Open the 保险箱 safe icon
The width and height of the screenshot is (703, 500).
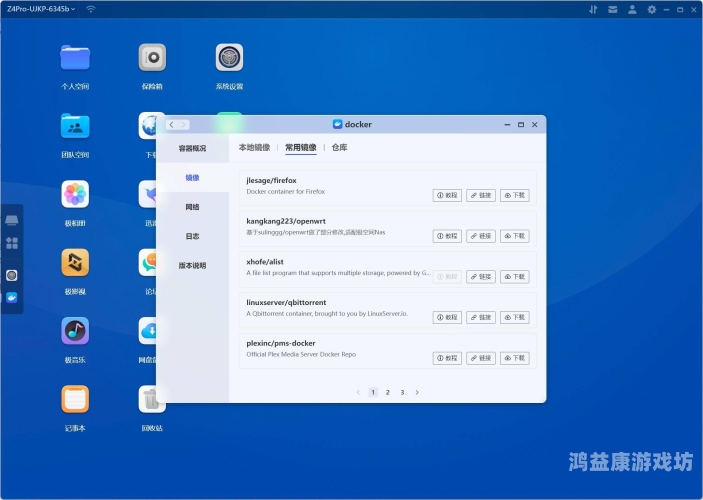[152, 57]
